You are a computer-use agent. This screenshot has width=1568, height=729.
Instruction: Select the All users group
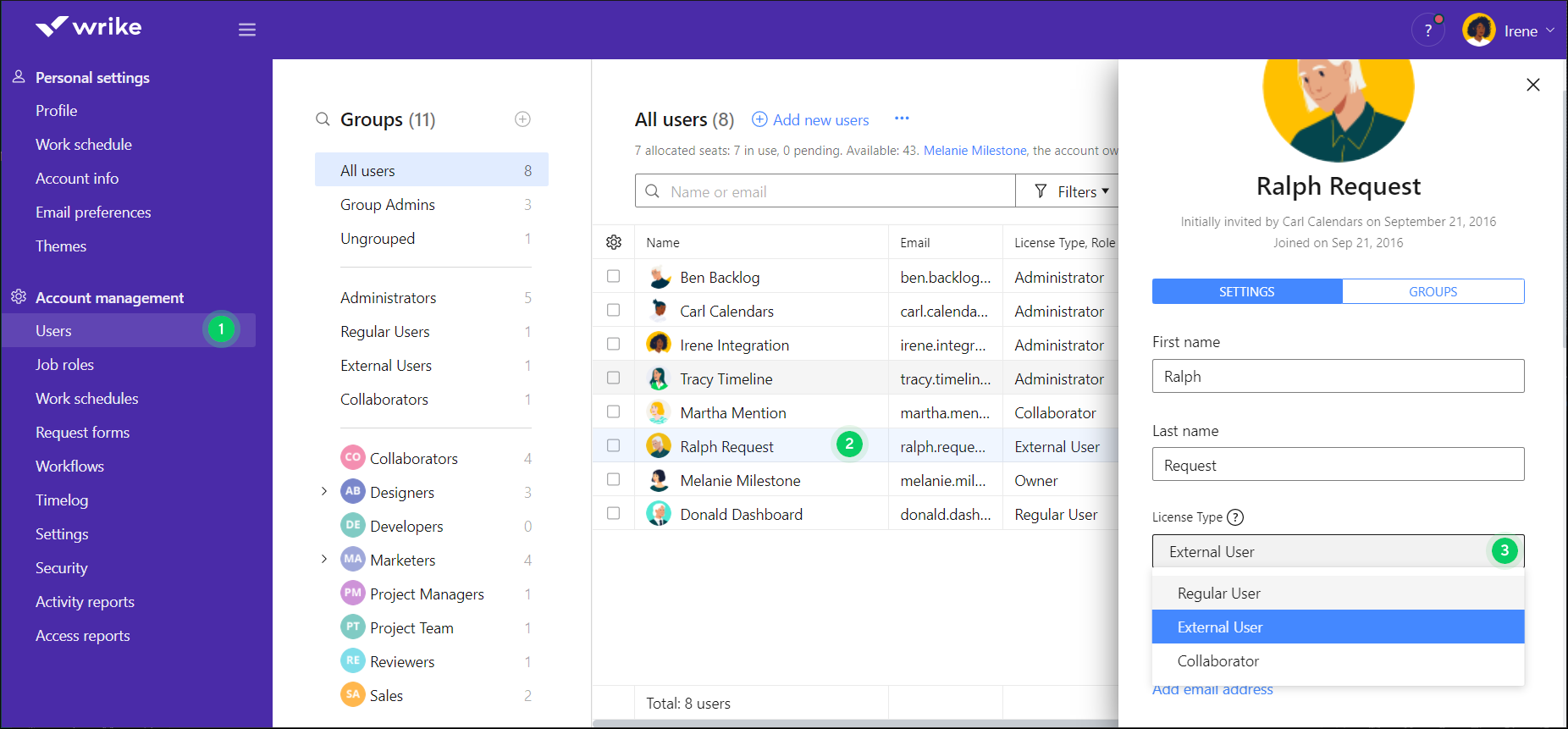click(432, 169)
